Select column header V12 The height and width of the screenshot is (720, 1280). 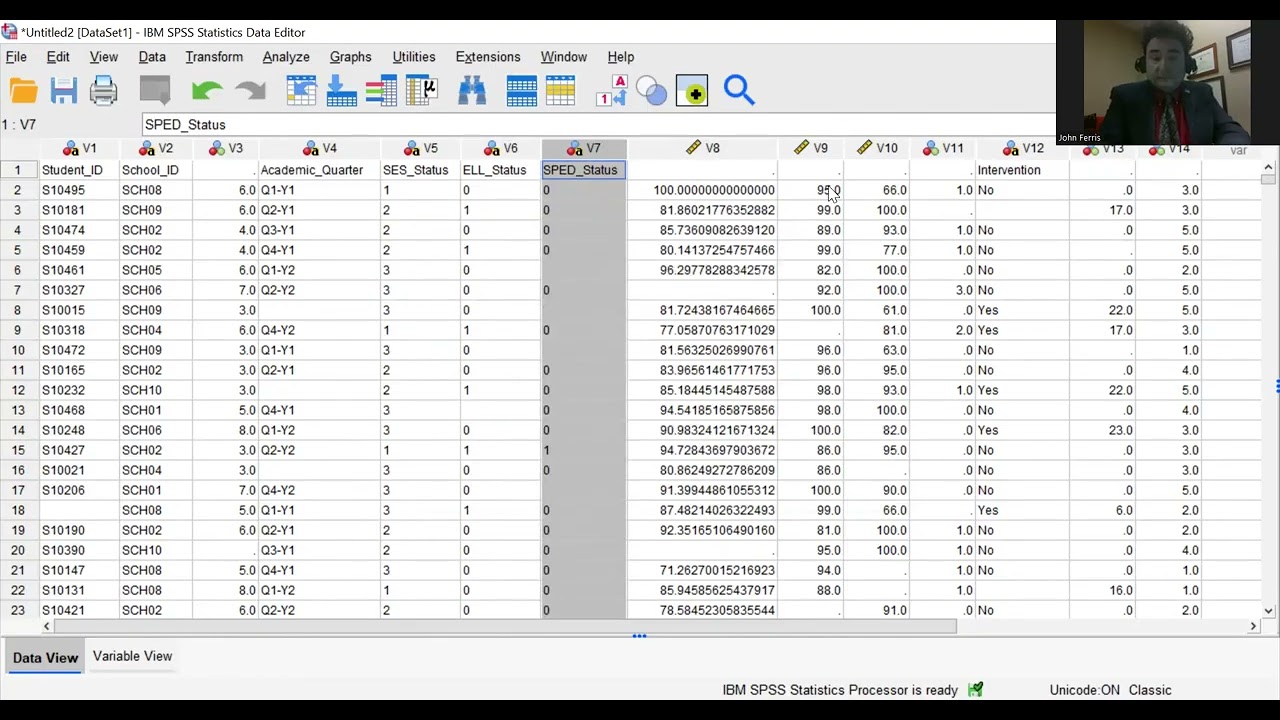(x=1022, y=148)
